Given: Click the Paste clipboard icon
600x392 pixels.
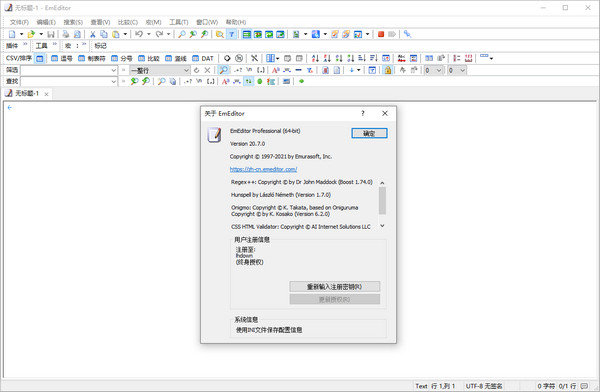Looking at the screenshot, I should [116, 34].
